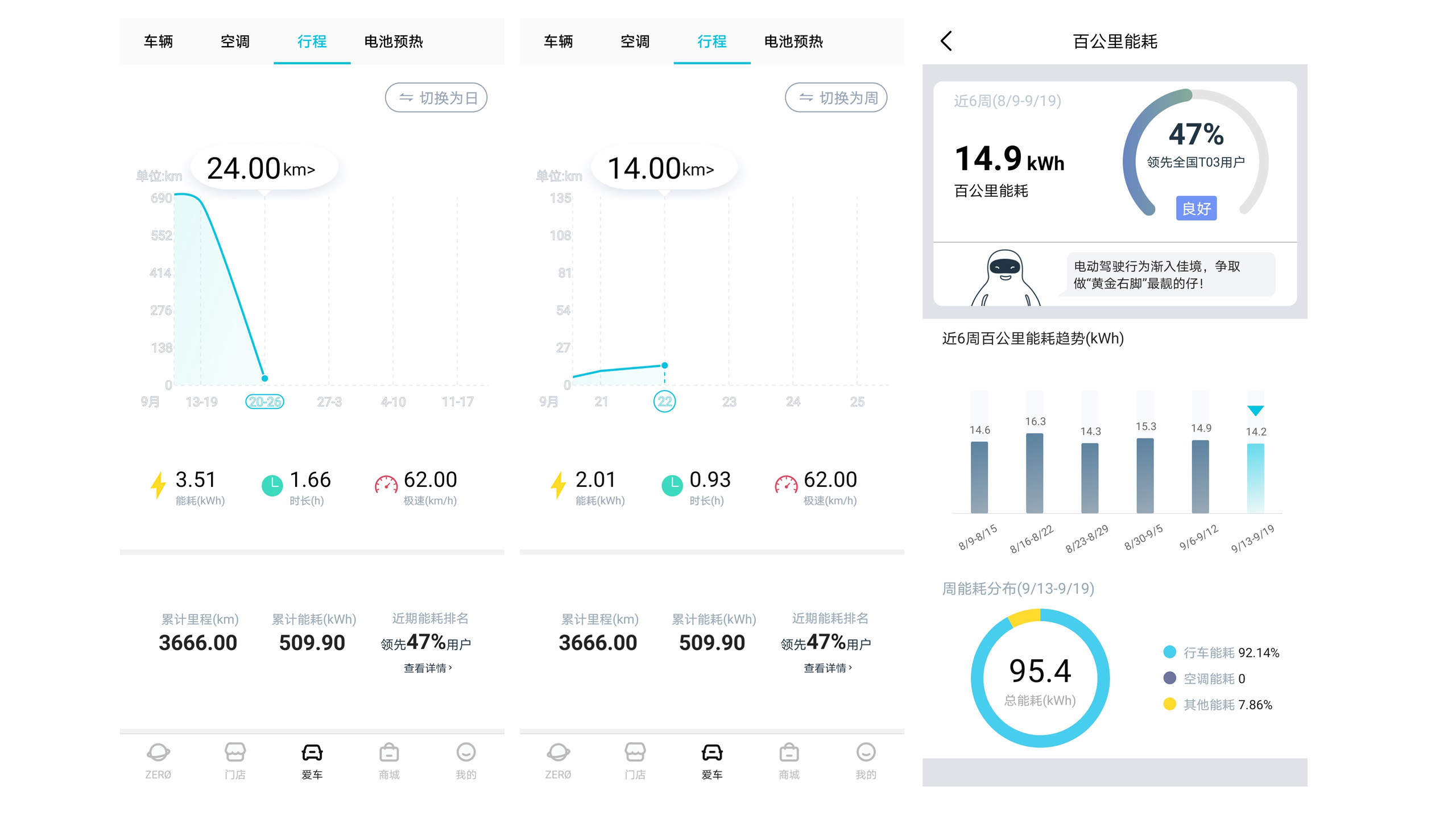Click 切换为周 to switch to weekly view

(x=835, y=97)
